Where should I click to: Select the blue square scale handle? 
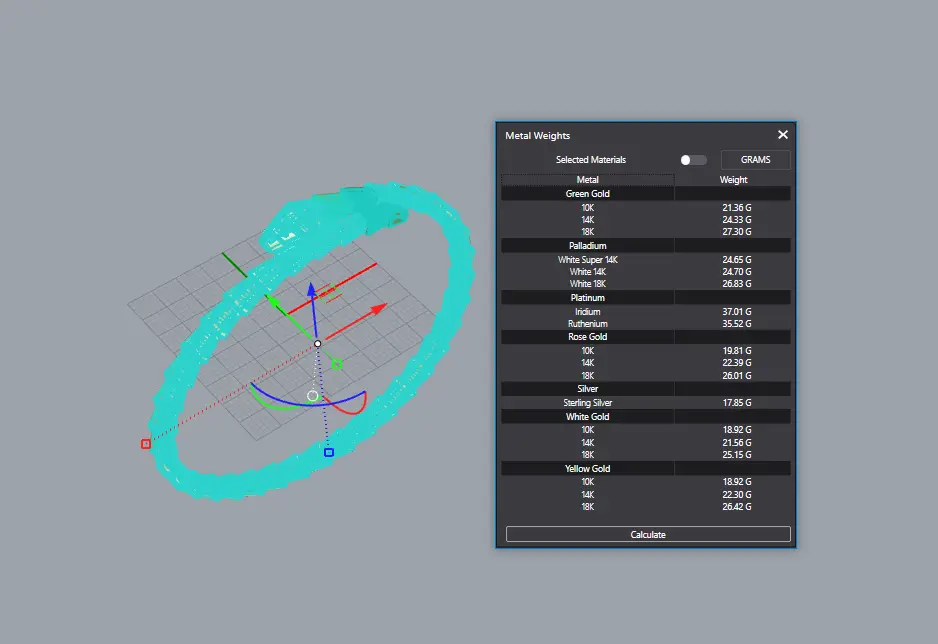pyautogui.click(x=328, y=453)
